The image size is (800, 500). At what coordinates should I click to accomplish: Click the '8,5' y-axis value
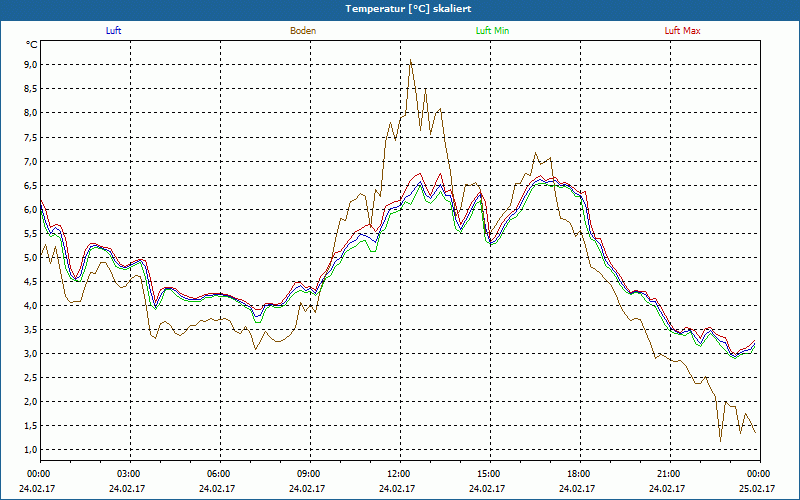[31, 88]
